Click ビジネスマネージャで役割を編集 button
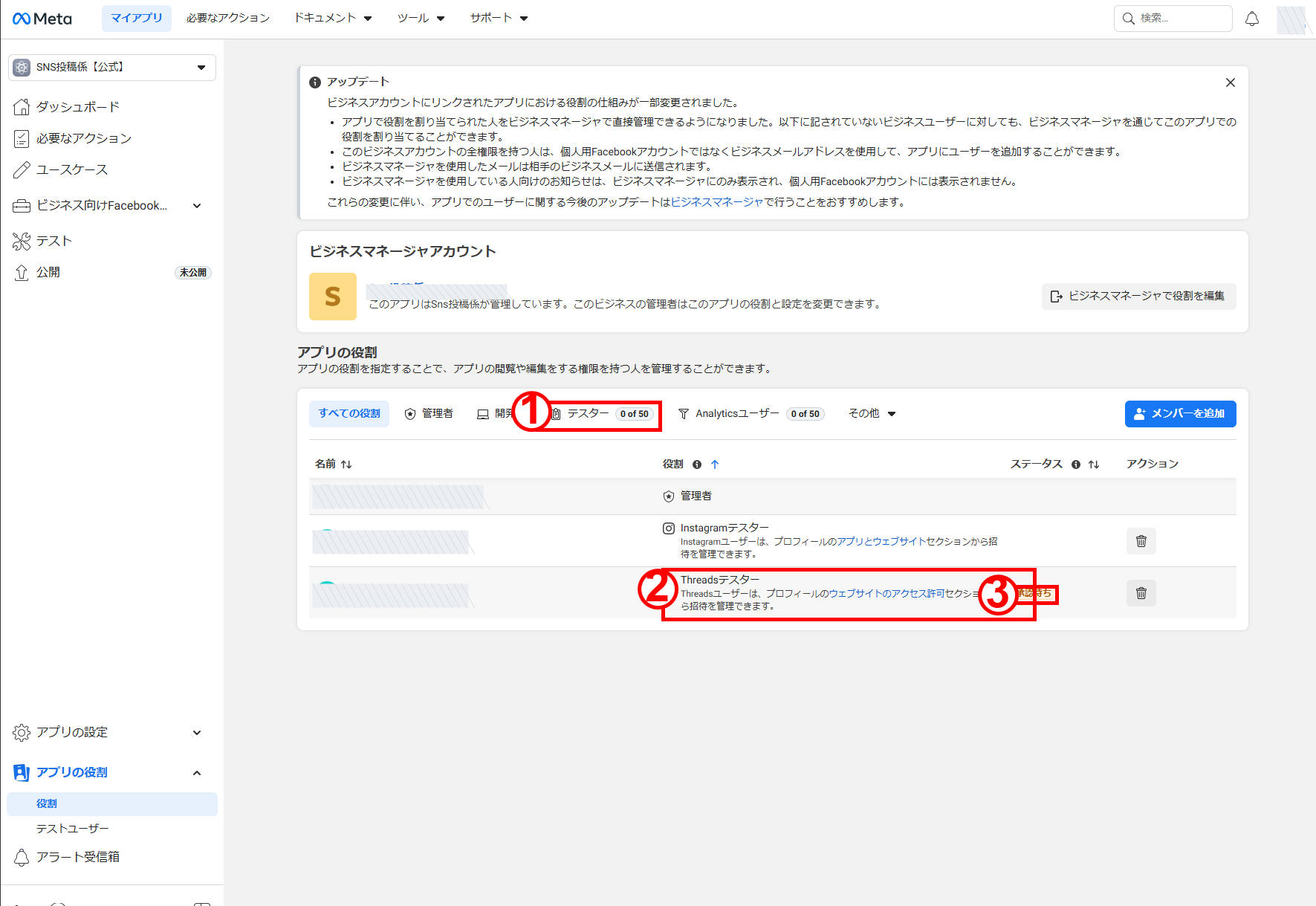 pyautogui.click(x=1139, y=296)
